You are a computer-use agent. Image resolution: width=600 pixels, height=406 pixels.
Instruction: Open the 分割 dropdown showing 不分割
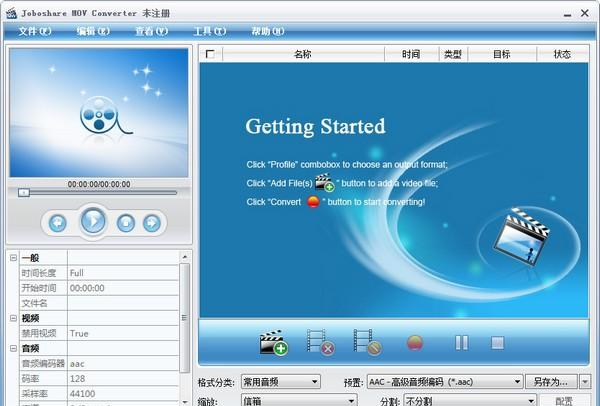pos(470,400)
